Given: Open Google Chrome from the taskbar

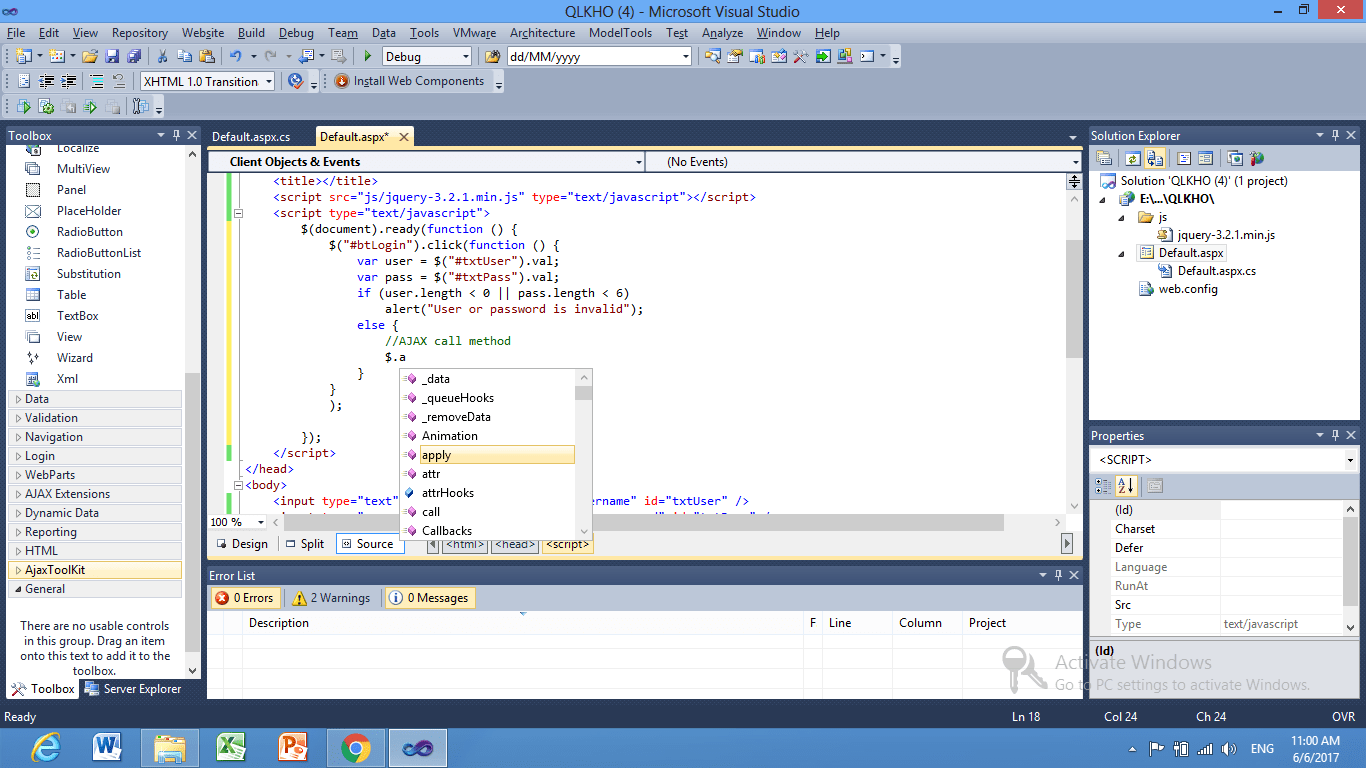Looking at the screenshot, I should [x=355, y=747].
